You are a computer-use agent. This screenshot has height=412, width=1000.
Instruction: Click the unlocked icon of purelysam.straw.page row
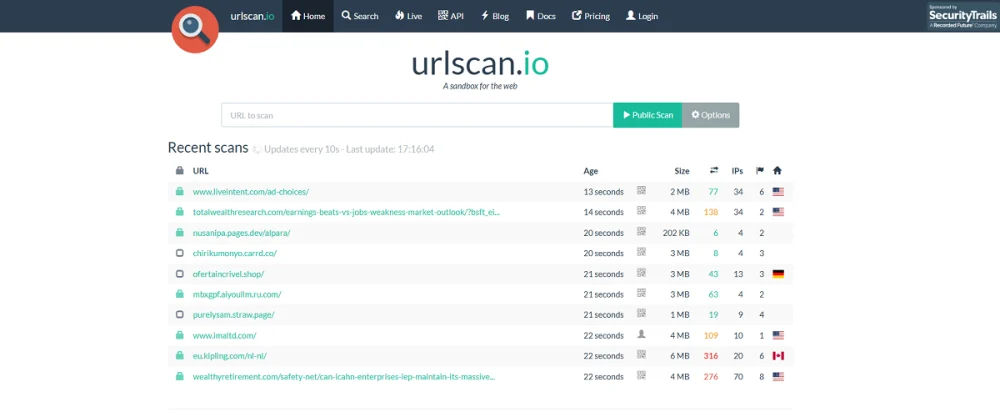coord(180,314)
